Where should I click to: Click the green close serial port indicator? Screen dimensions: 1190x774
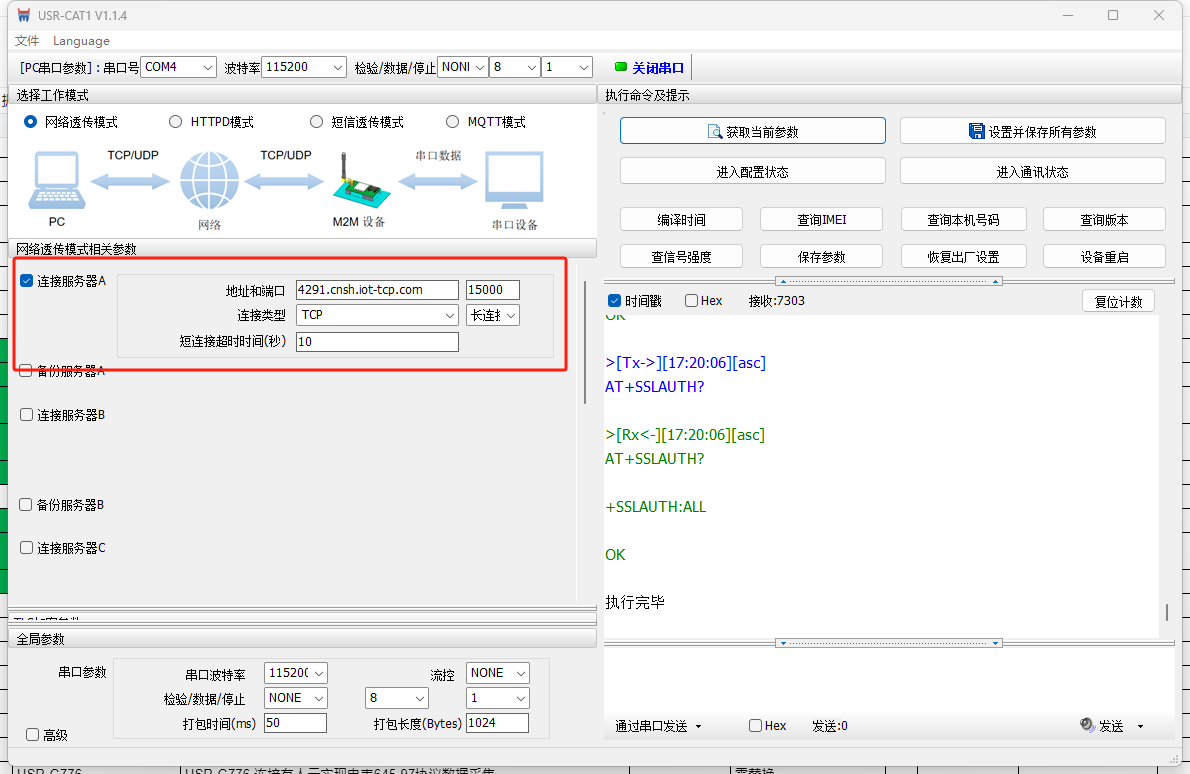pyautogui.click(x=621, y=68)
